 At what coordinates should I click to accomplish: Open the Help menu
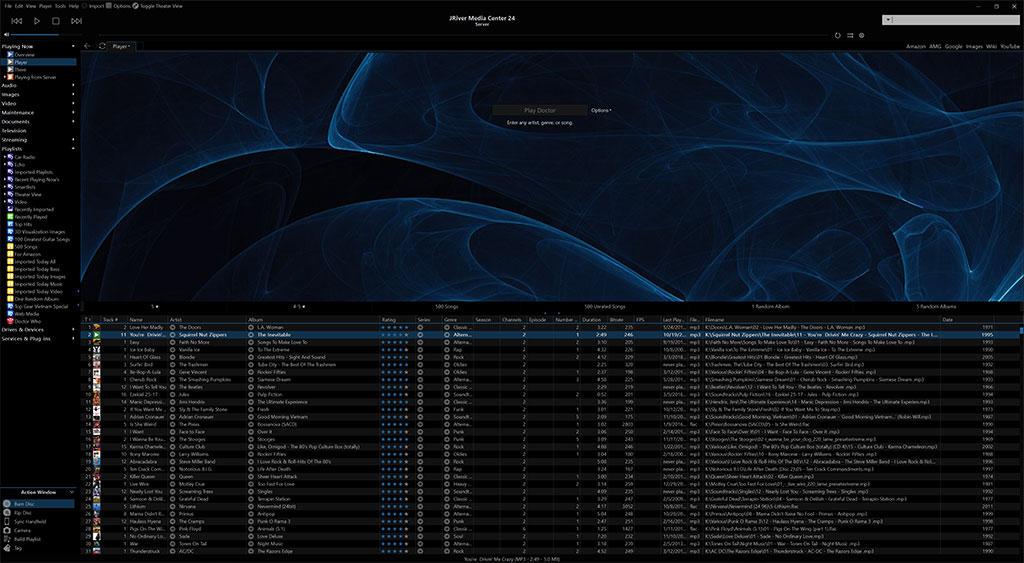pos(74,6)
